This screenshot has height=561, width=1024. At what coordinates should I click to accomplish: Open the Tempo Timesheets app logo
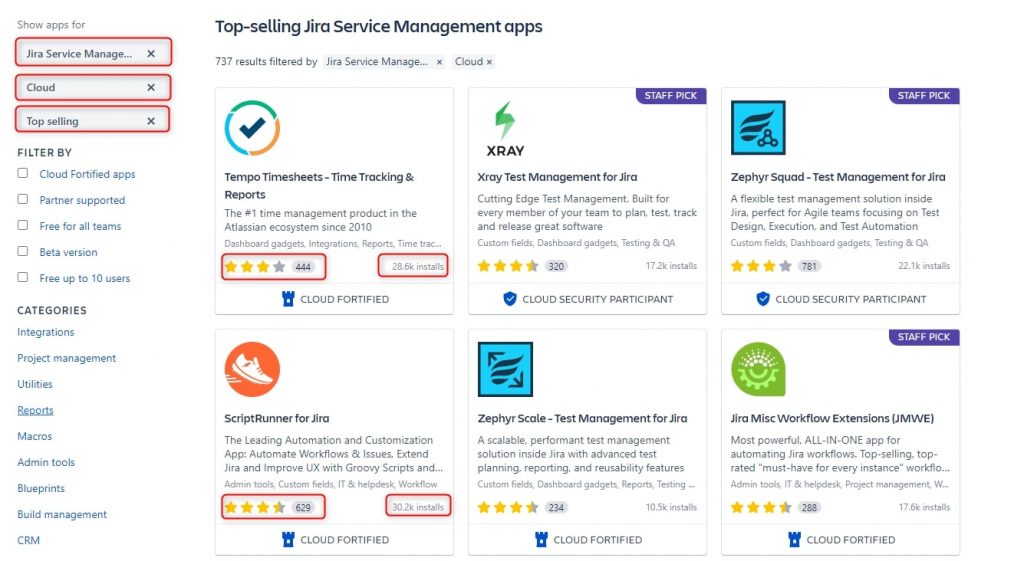252,128
